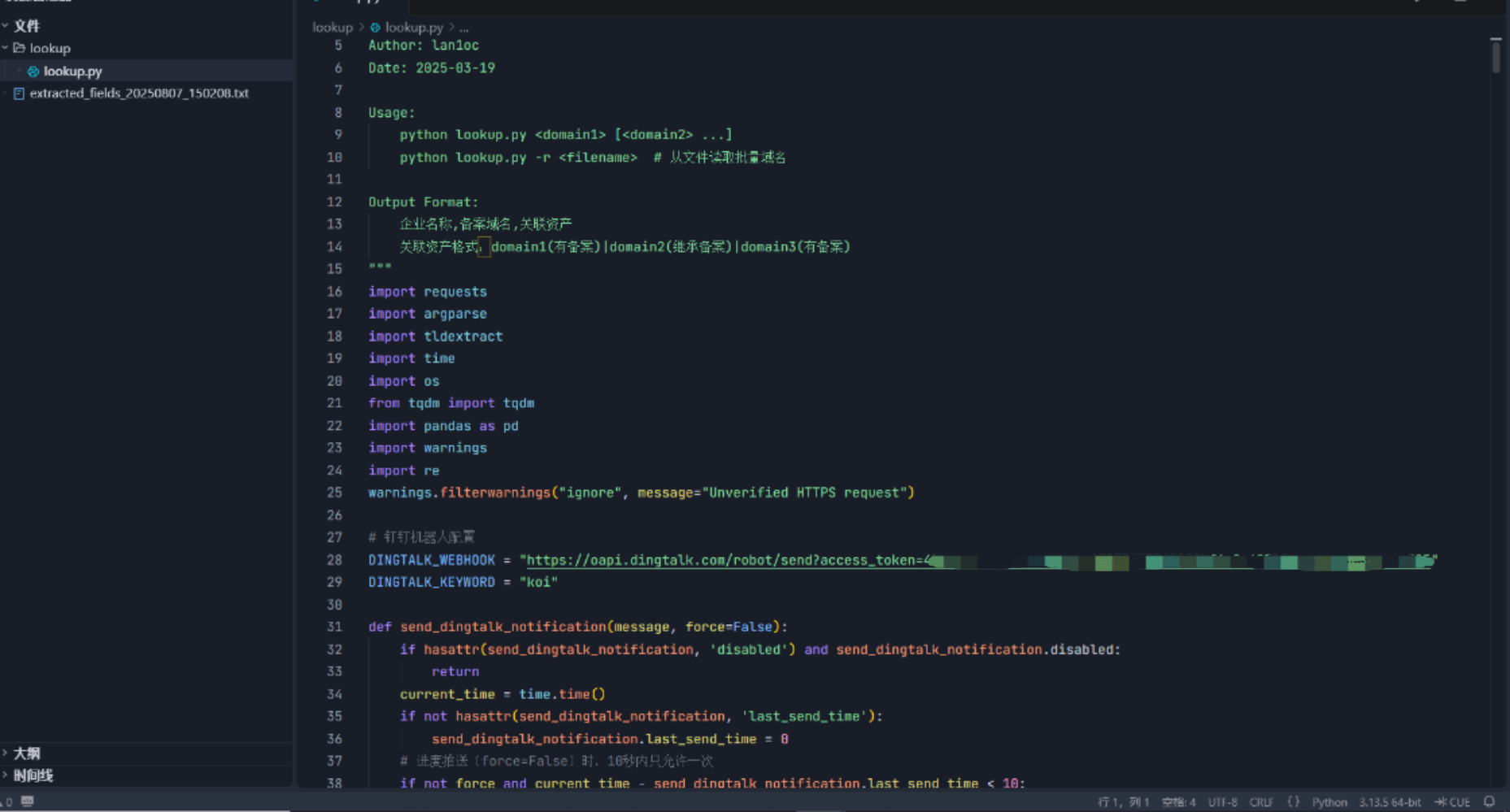
Task: Change UTF-8 encoding in status bar
Action: click(x=1222, y=802)
